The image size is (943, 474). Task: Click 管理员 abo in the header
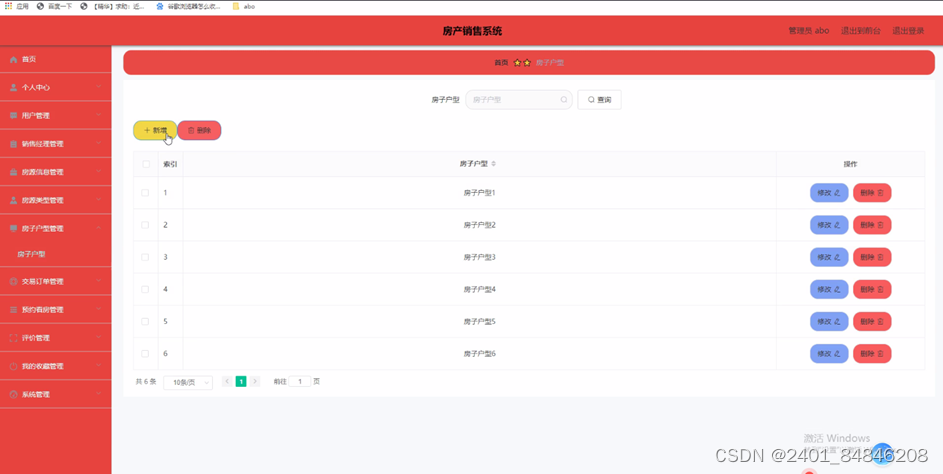(809, 31)
